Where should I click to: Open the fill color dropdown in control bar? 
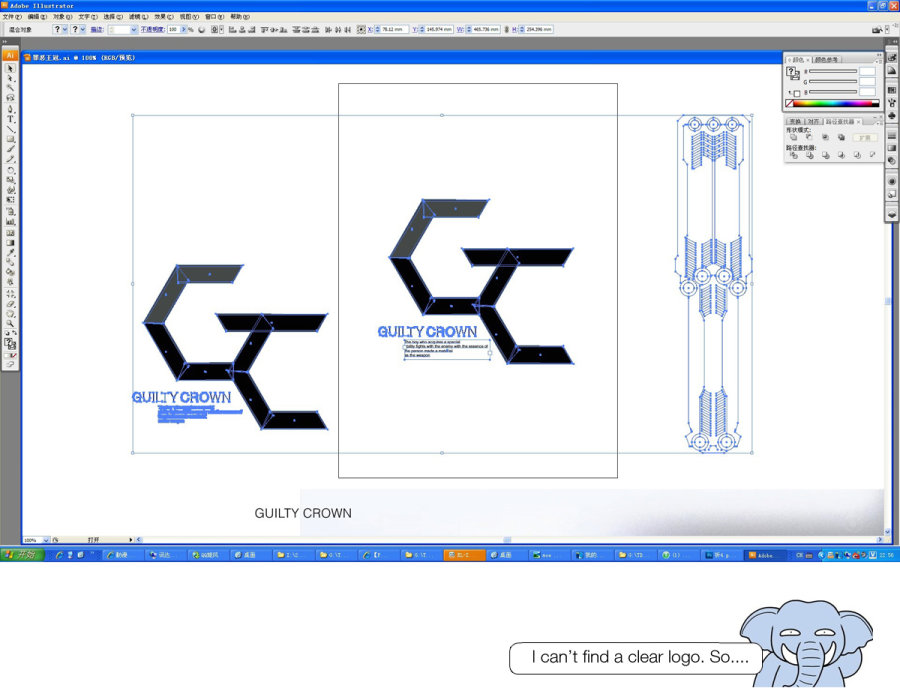coord(64,29)
